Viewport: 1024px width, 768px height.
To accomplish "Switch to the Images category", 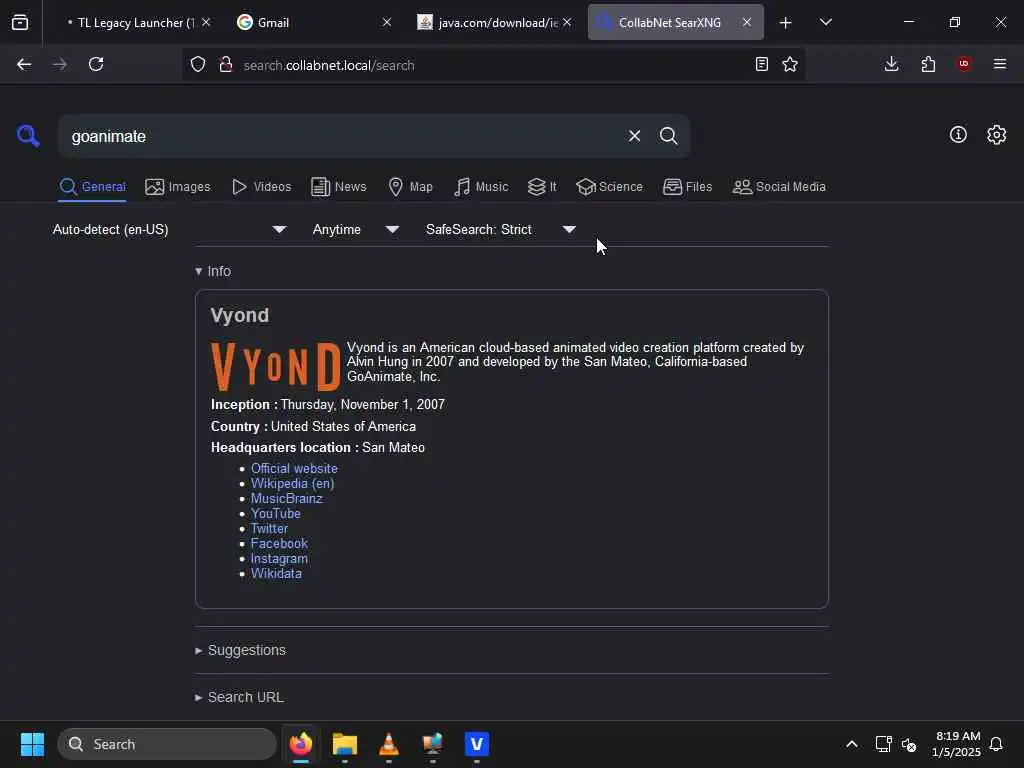I will click(178, 187).
